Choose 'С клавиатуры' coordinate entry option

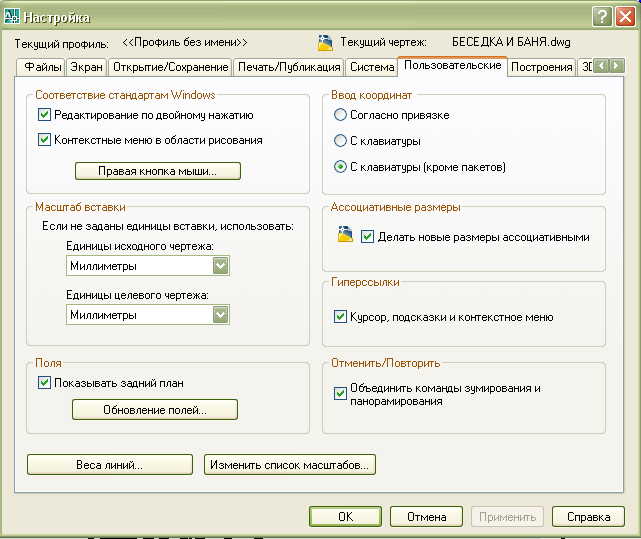pos(341,141)
